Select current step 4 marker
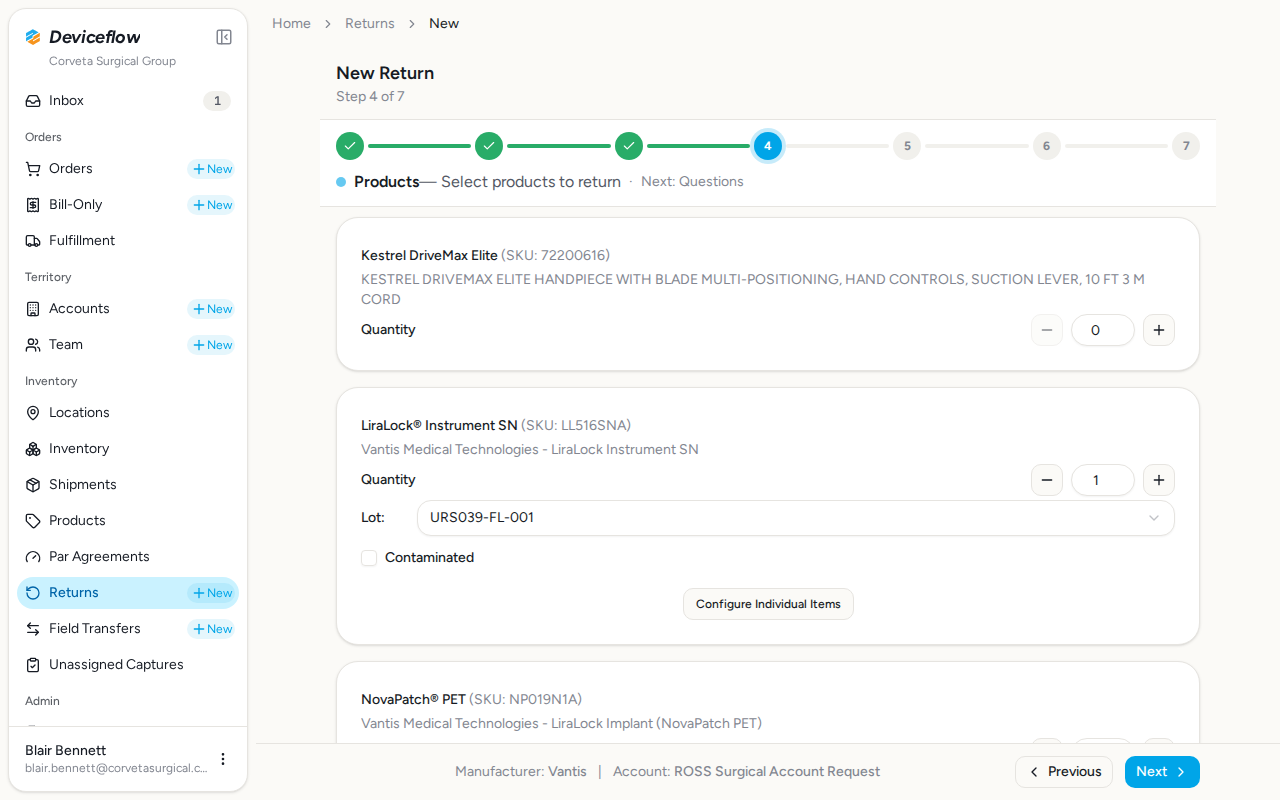The height and width of the screenshot is (800, 1280). pyautogui.click(x=768, y=146)
